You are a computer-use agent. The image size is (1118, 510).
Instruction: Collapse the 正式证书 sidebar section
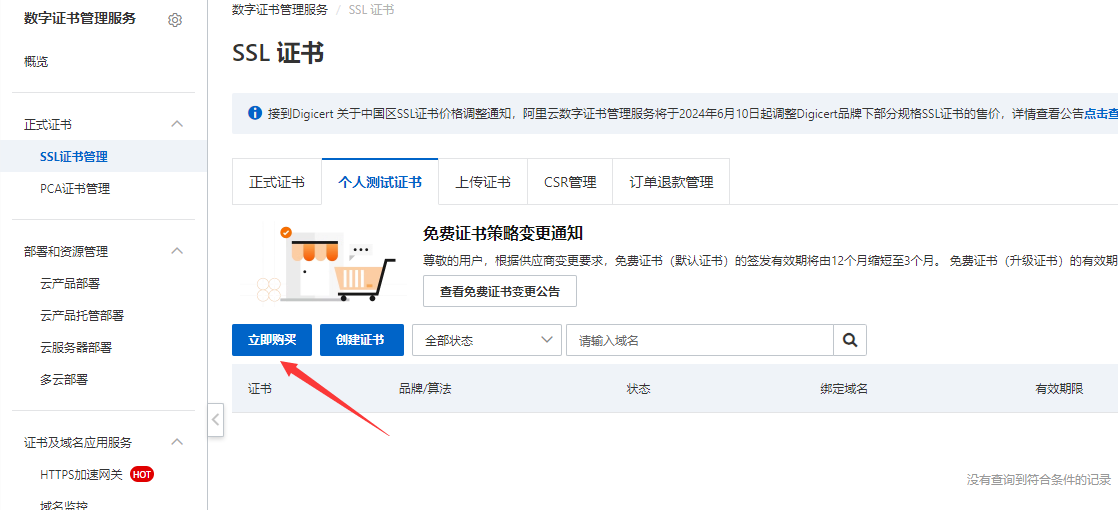click(x=177, y=124)
